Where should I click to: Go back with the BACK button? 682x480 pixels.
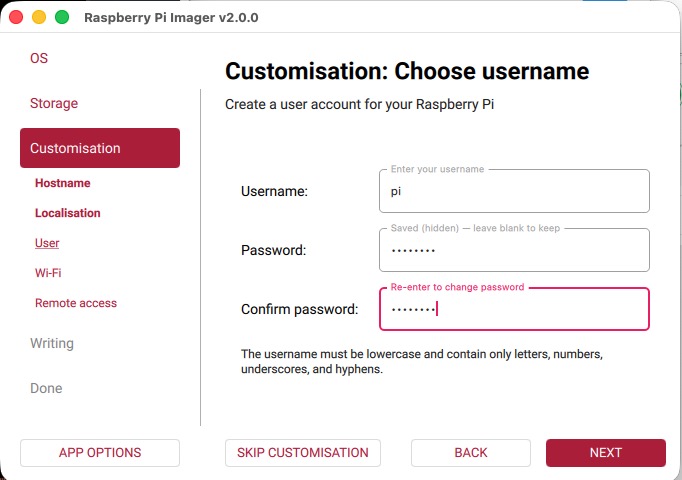click(471, 453)
